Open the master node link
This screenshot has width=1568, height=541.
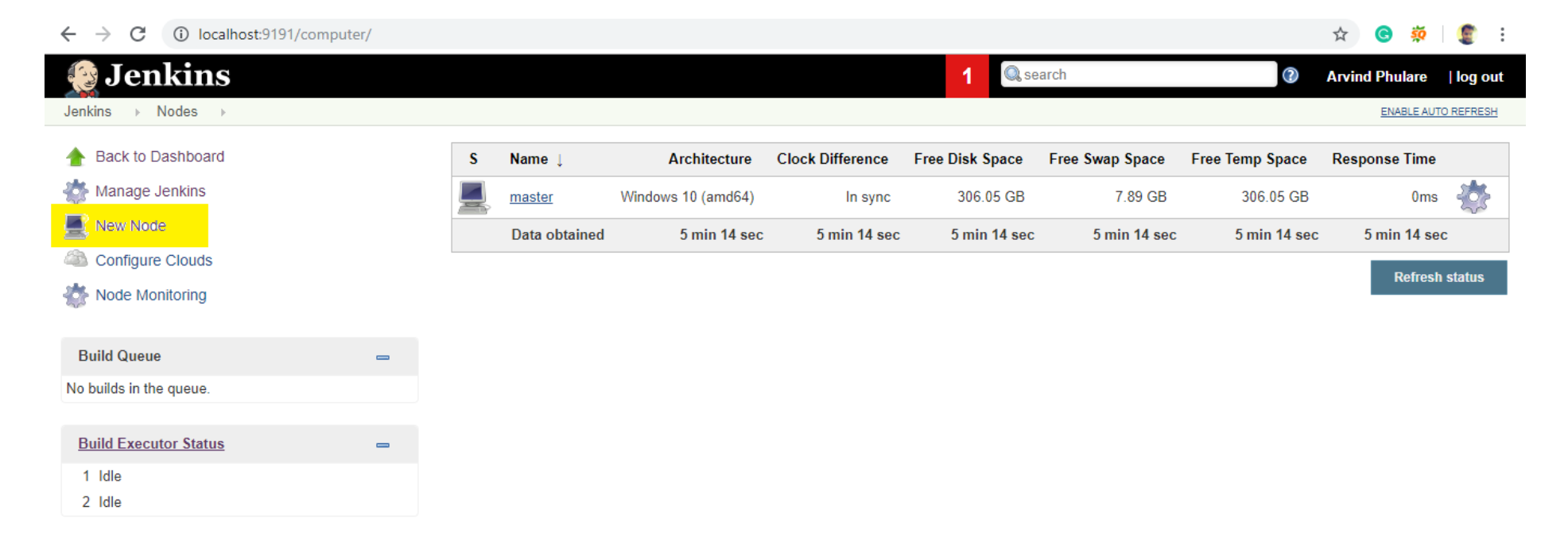tap(531, 197)
